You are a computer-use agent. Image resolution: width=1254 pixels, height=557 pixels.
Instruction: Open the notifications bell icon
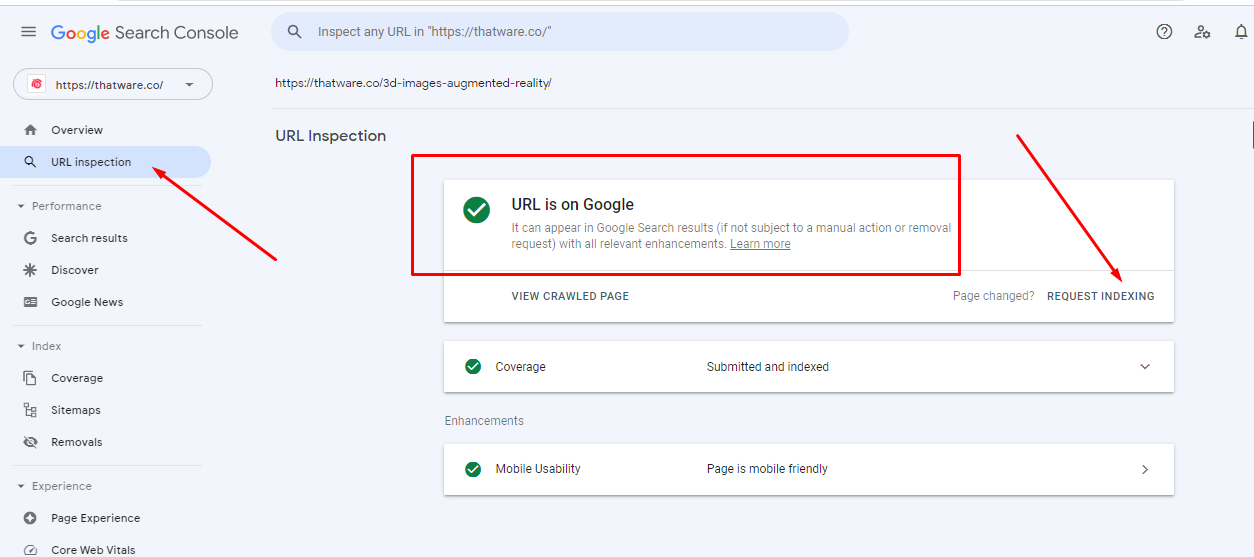(x=1241, y=32)
